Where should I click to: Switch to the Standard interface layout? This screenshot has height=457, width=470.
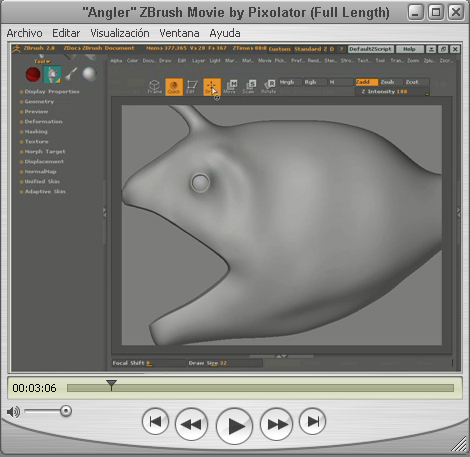(x=307, y=49)
